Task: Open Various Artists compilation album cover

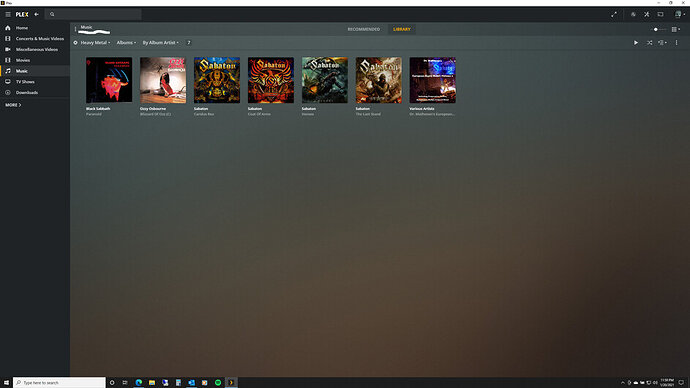Action: 433,80
